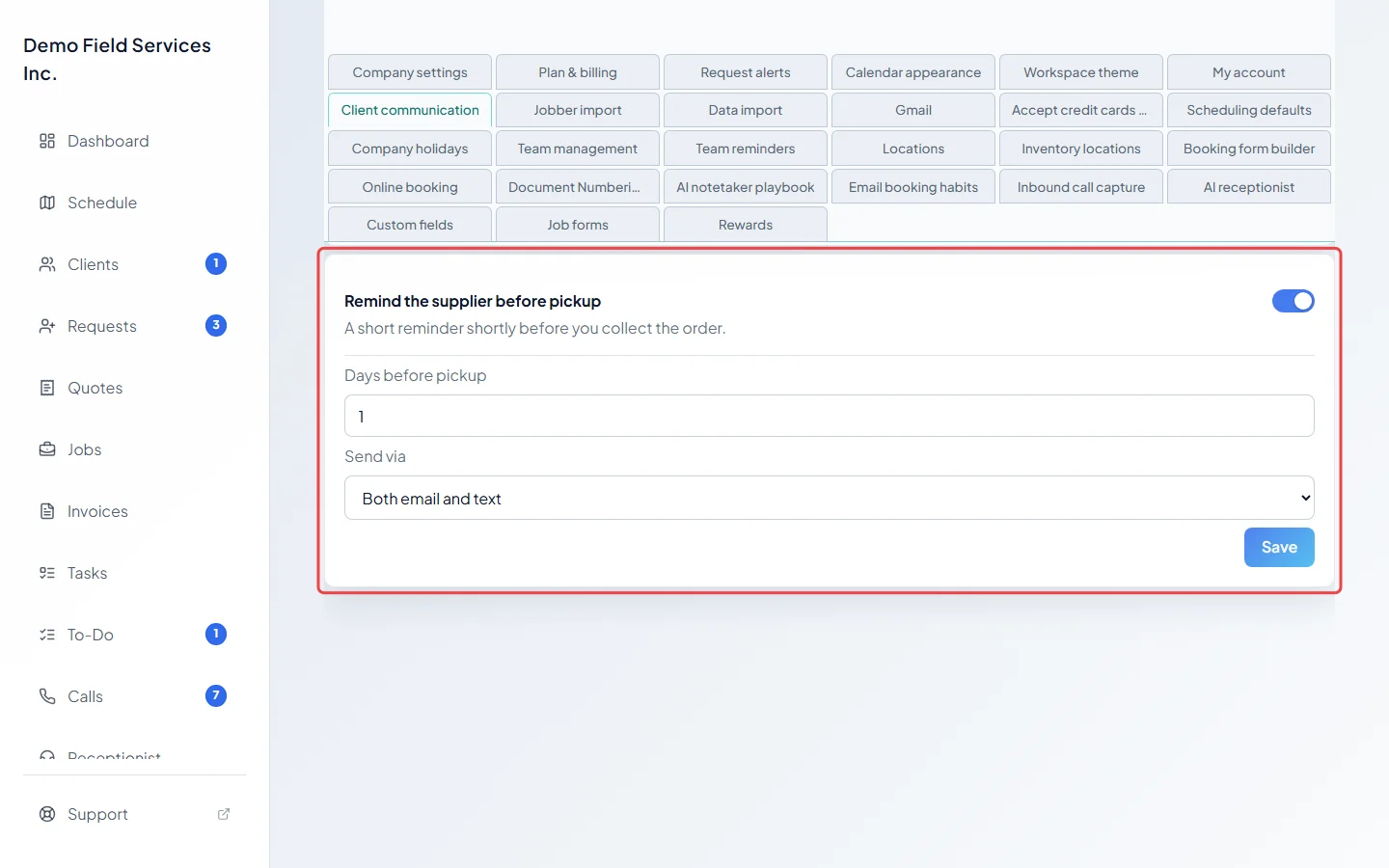Viewport: 1389px width, 868px height.
Task: Click the Calls phone icon
Action: pyautogui.click(x=47, y=696)
